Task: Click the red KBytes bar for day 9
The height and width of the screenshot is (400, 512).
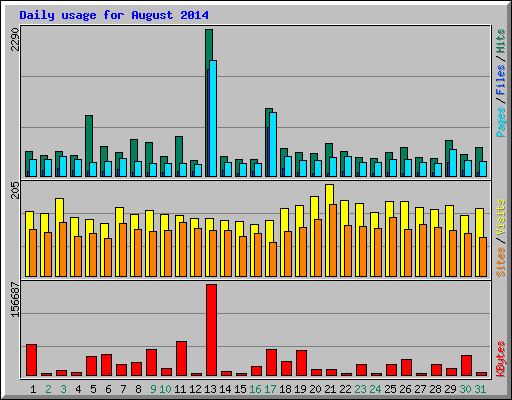Action: [x=151, y=362]
